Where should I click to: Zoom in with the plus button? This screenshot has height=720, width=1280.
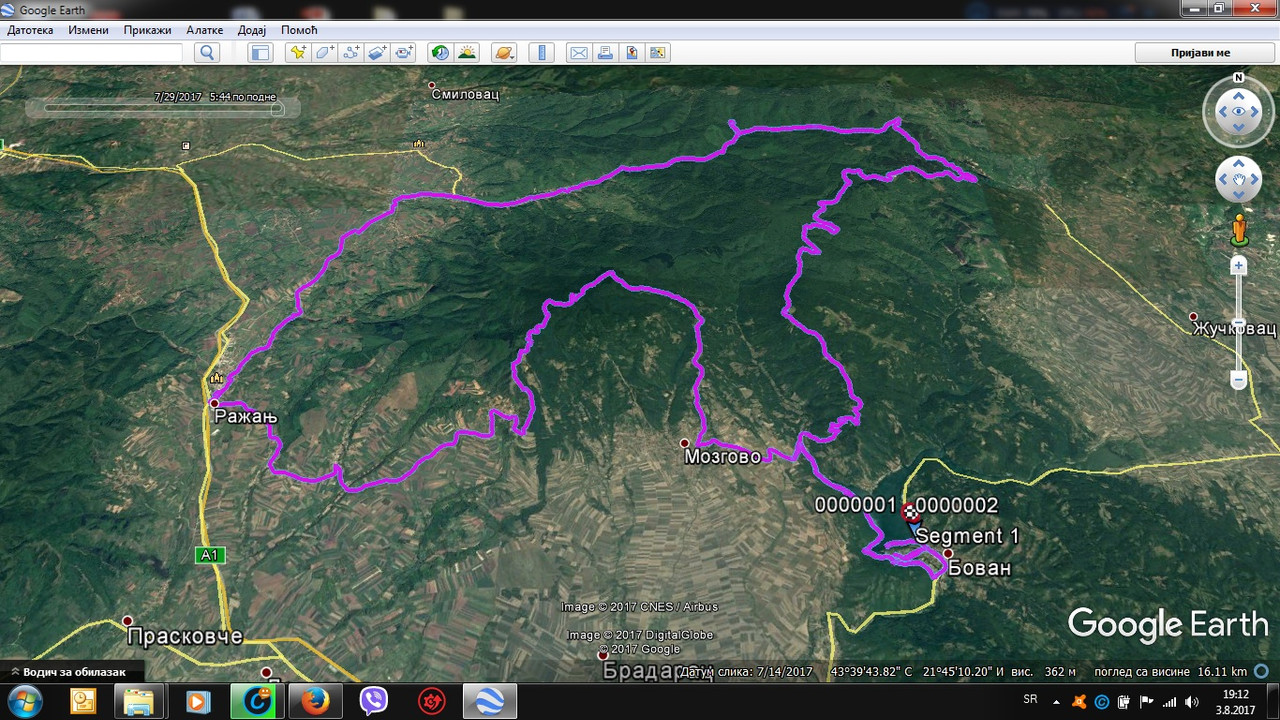[x=1239, y=266]
